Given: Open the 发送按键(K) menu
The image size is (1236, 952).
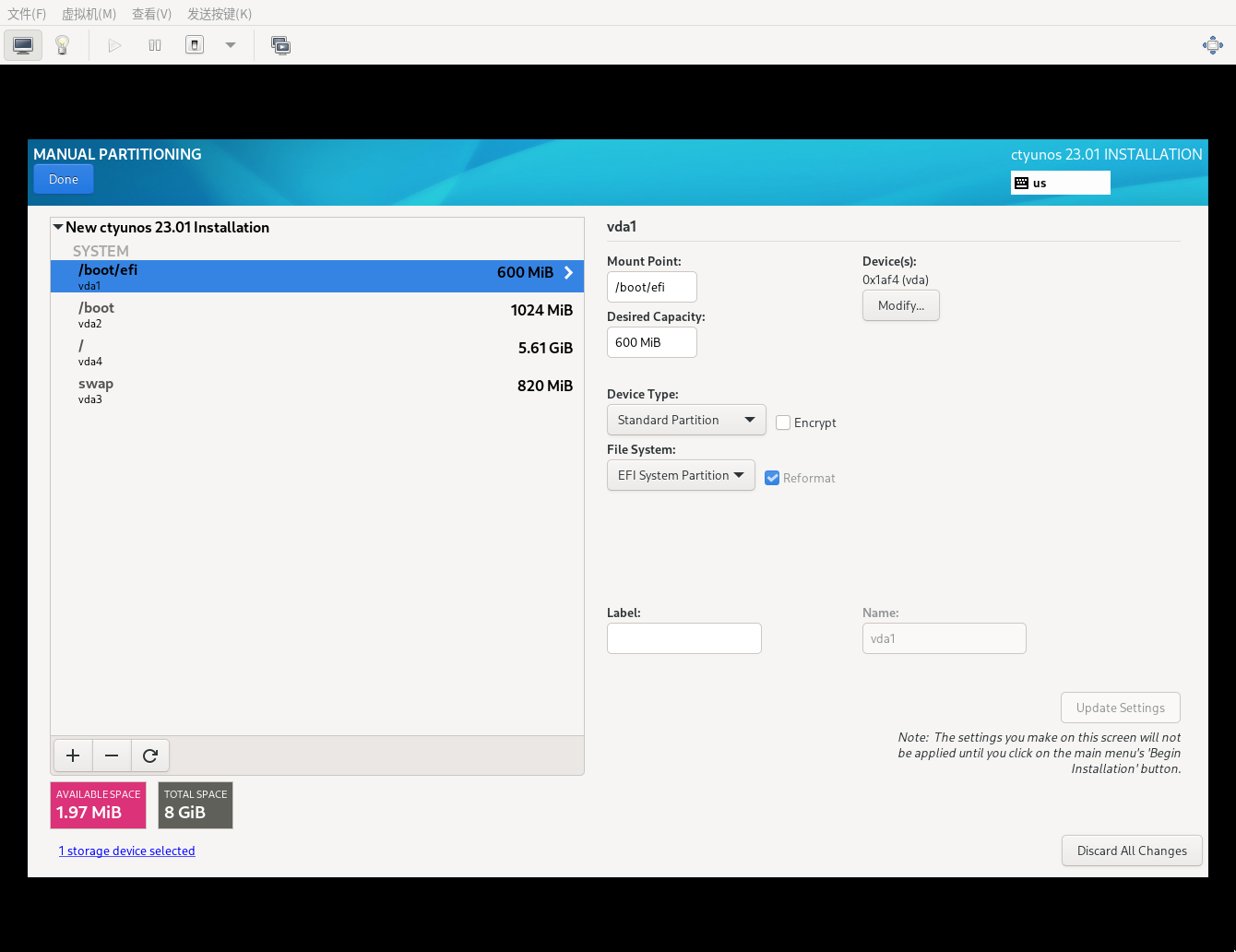Looking at the screenshot, I should (219, 14).
